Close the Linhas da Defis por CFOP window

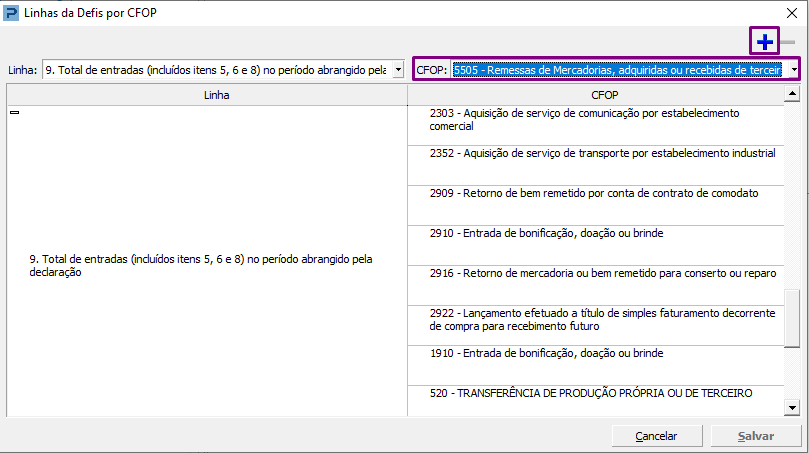(x=791, y=13)
